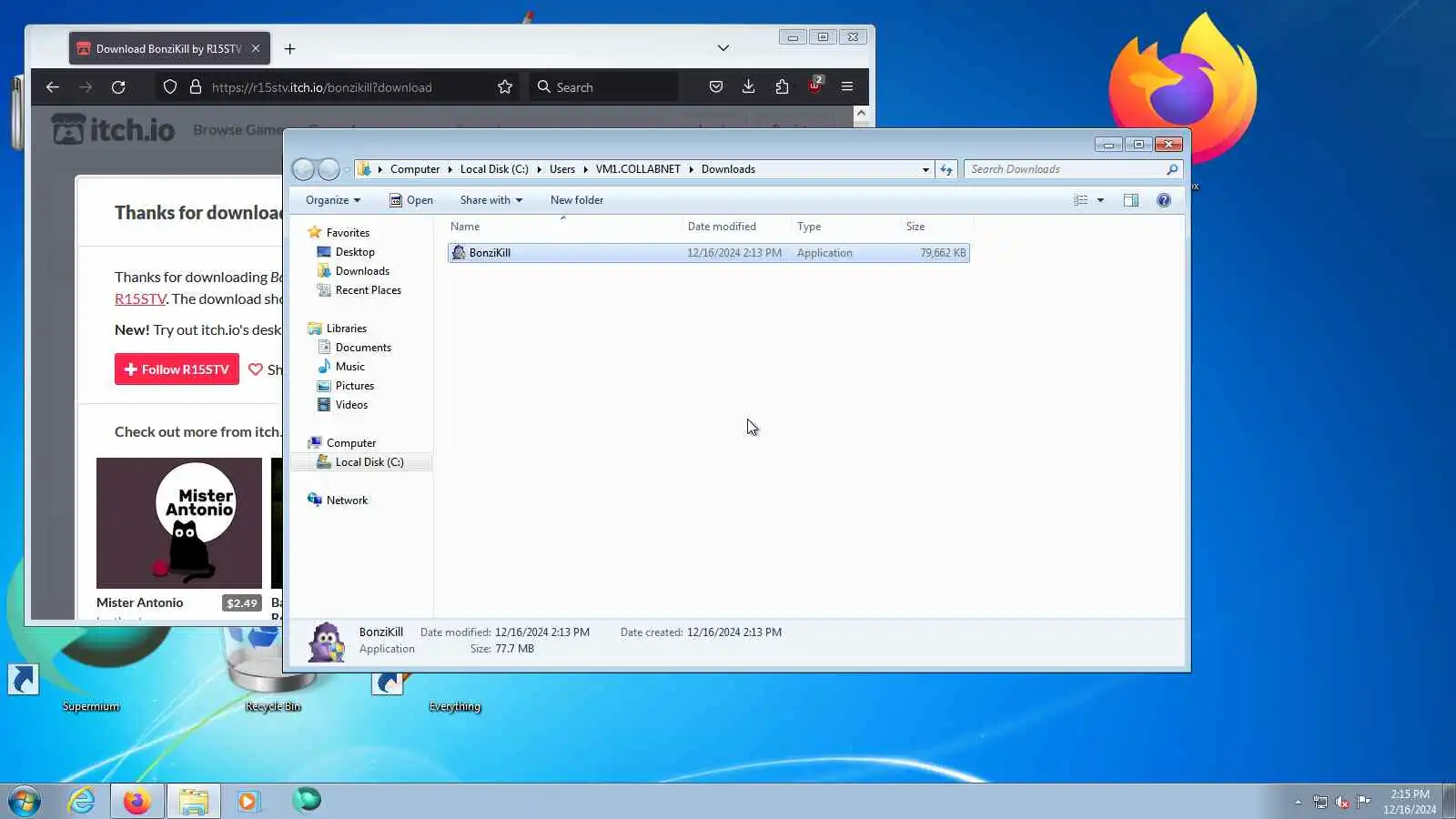
Task: Select Favorites in navigation pane
Action: coord(348,233)
